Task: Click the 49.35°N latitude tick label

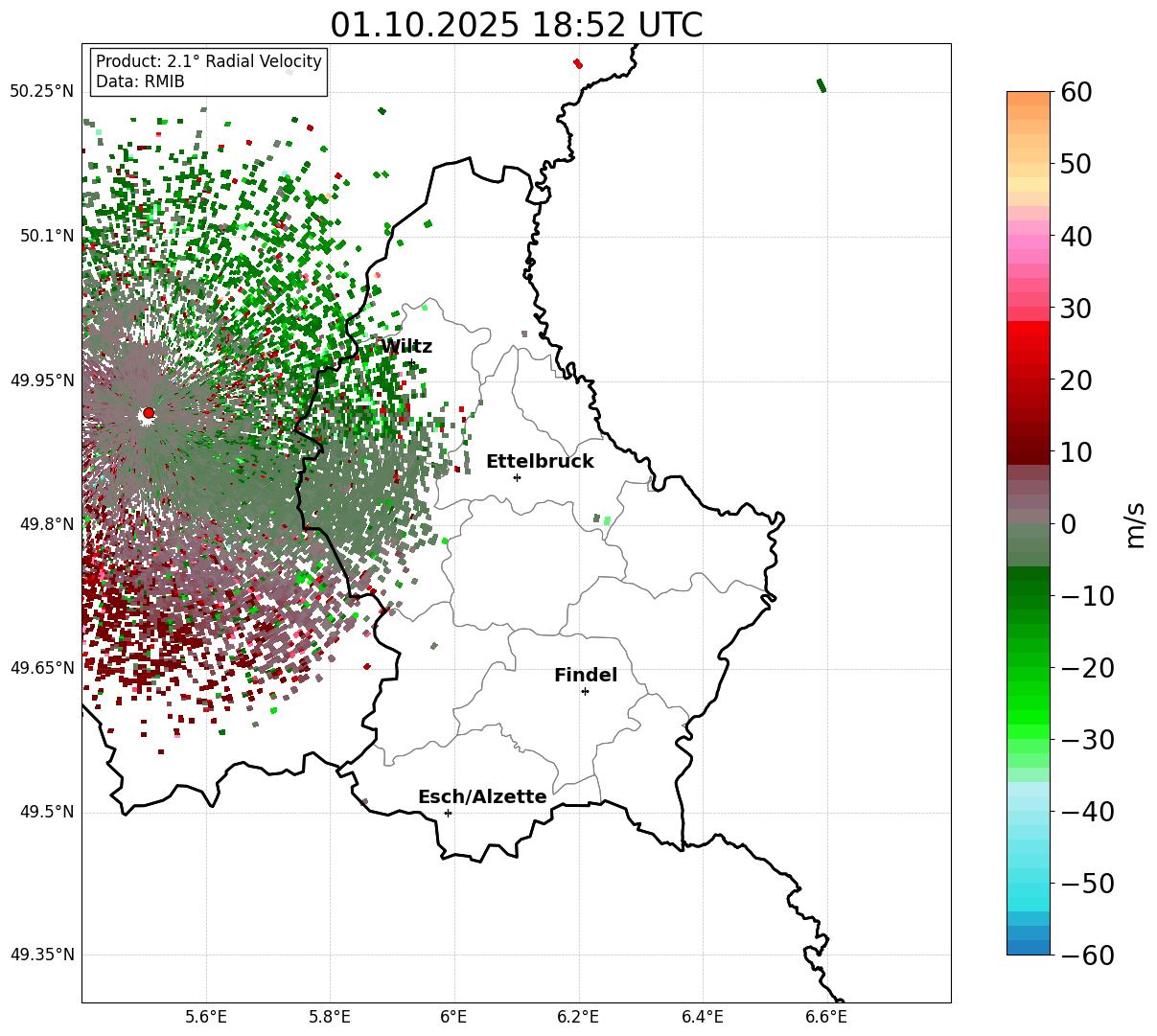Action: [42, 955]
